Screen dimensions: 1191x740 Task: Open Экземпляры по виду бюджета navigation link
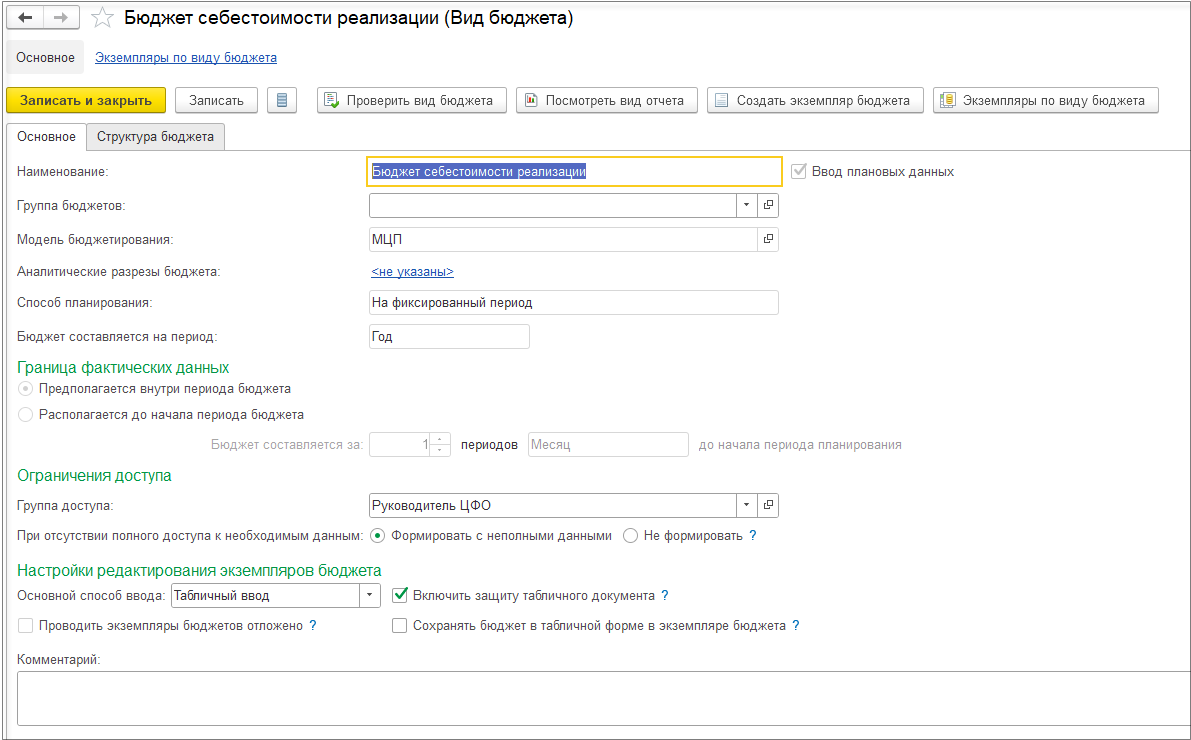(x=186, y=58)
